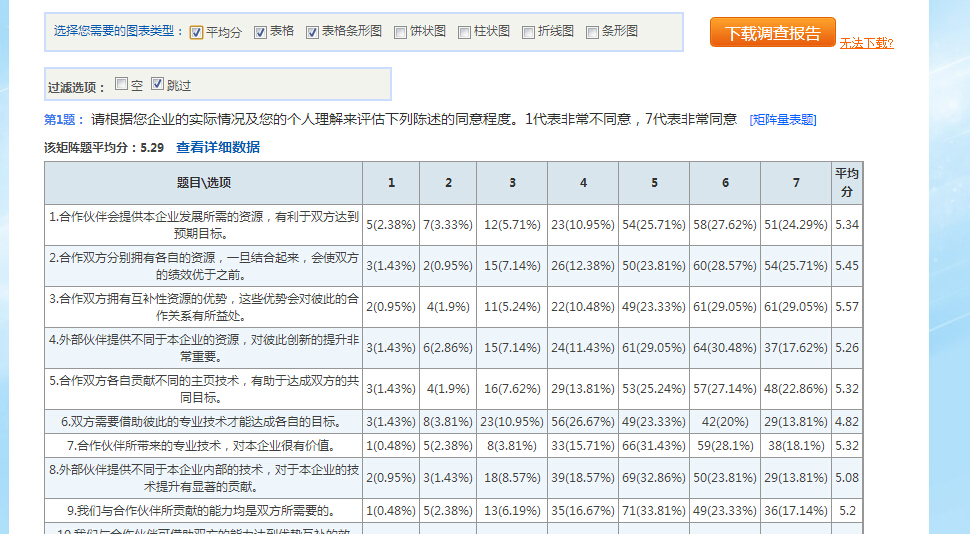This screenshot has height=534, width=970.
Task: Select row 1 question about 合作伙伴会提供资源
Action: [204, 225]
